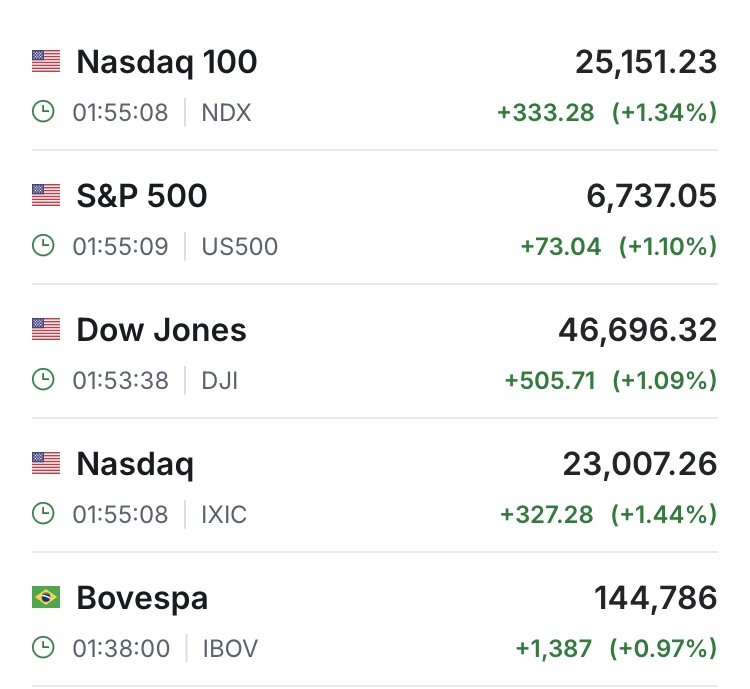This screenshot has height=689, width=750.
Task: Click the NDX ticker symbol
Action: [226, 112]
